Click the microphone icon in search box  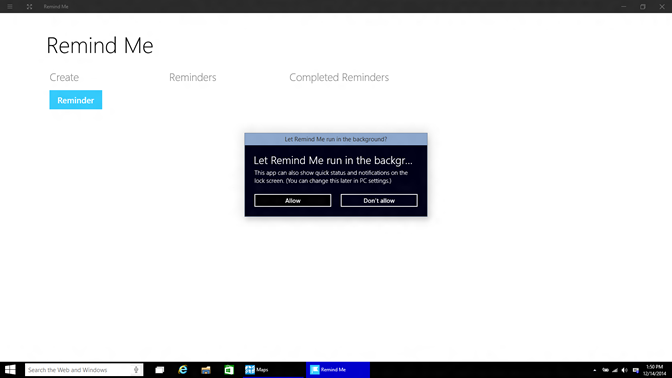136,369
